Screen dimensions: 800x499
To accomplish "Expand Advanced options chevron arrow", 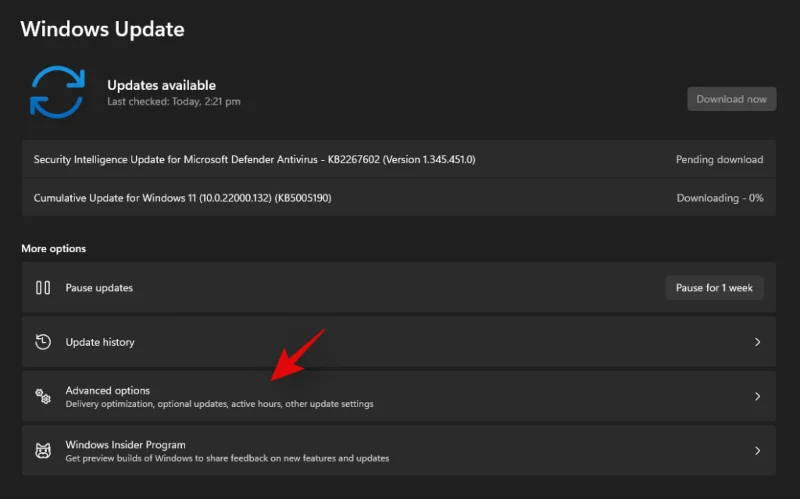I will coord(758,396).
